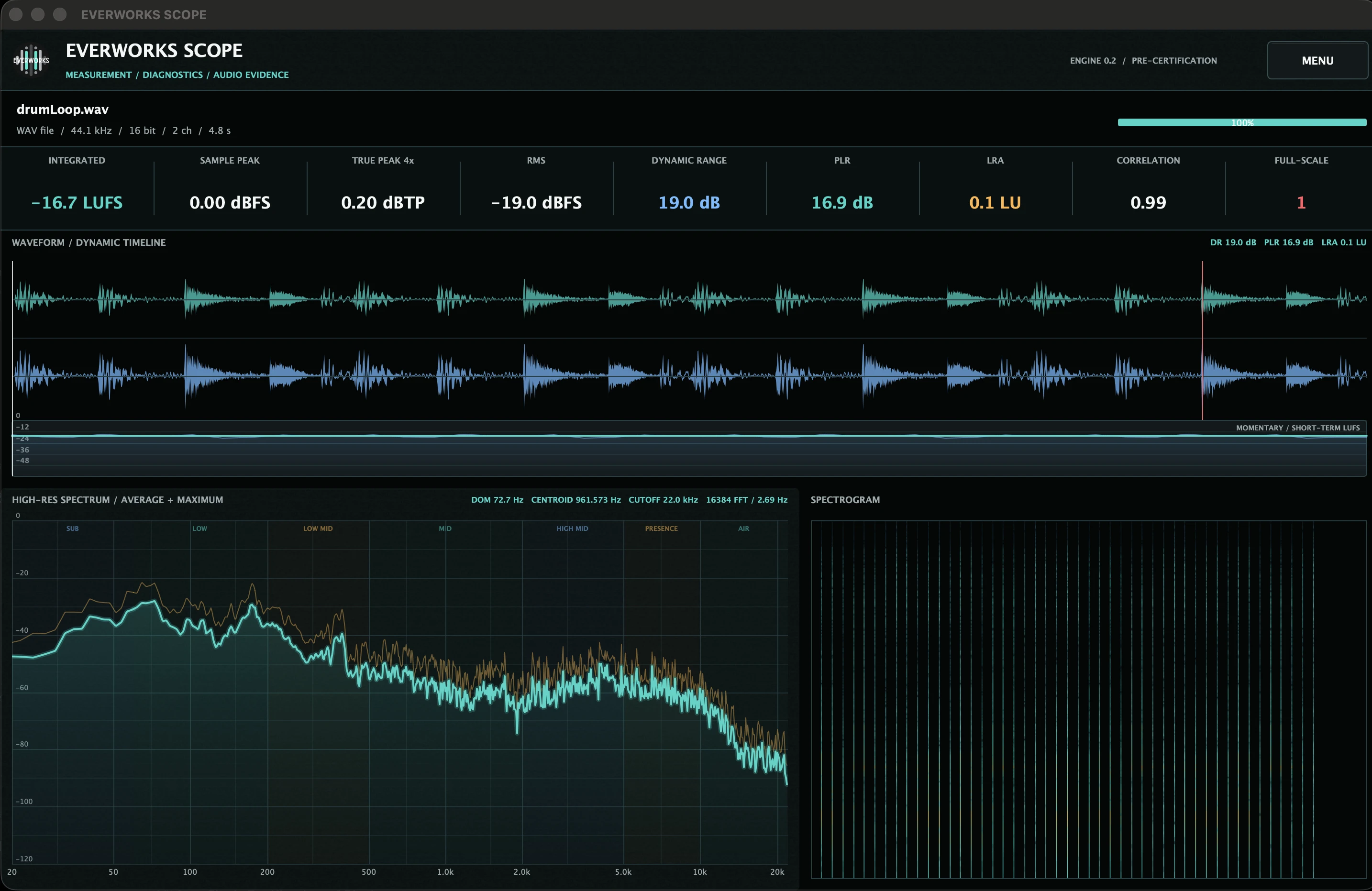
Task: Click the PLR 16.9 dB readout above the waveform
Action: (1288, 242)
